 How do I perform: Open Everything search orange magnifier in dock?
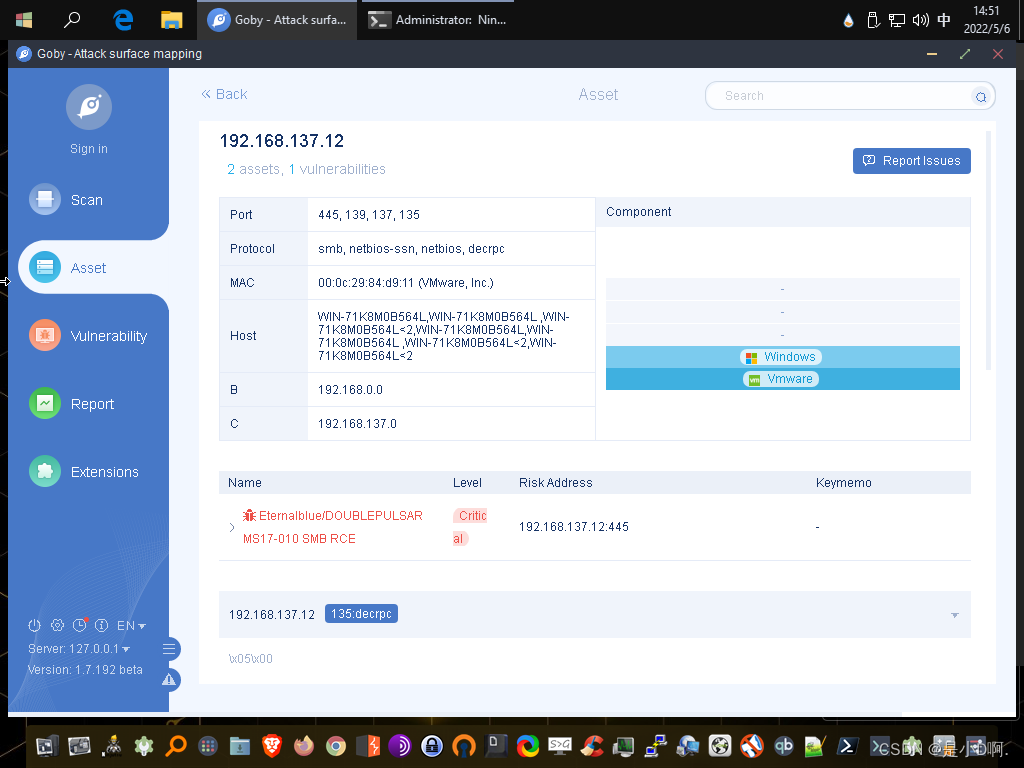176,745
